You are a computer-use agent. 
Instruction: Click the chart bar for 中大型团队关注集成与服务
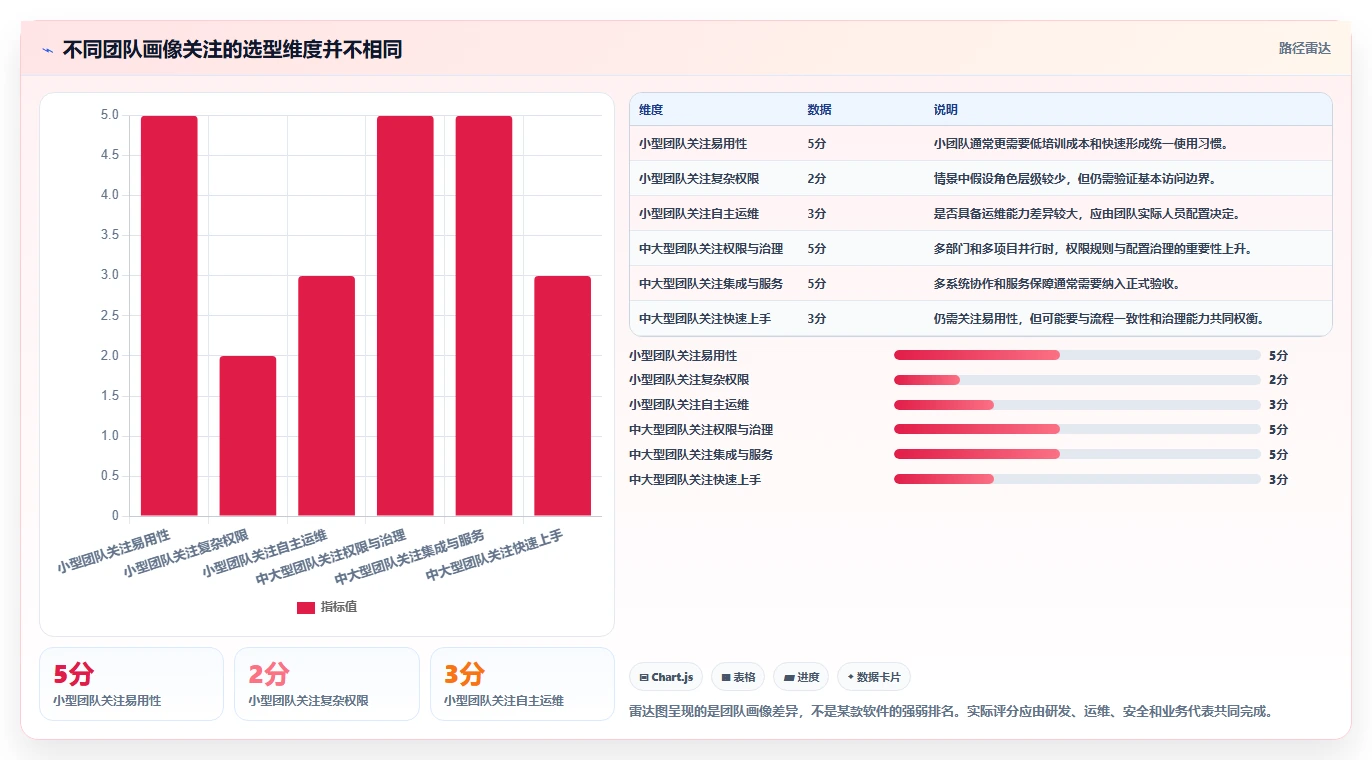(484, 315)
